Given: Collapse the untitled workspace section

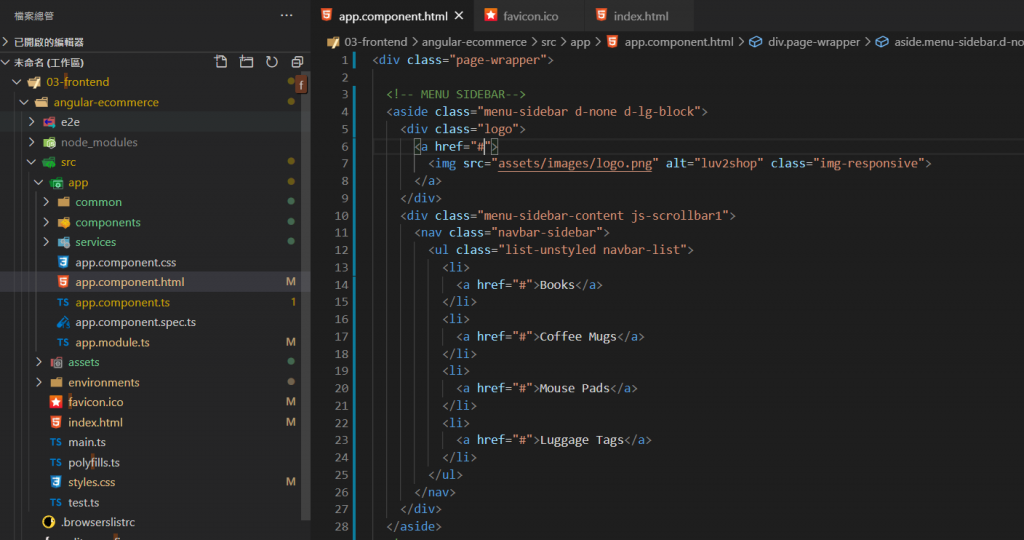Looking at the screenshot, I should click(5, 62).
